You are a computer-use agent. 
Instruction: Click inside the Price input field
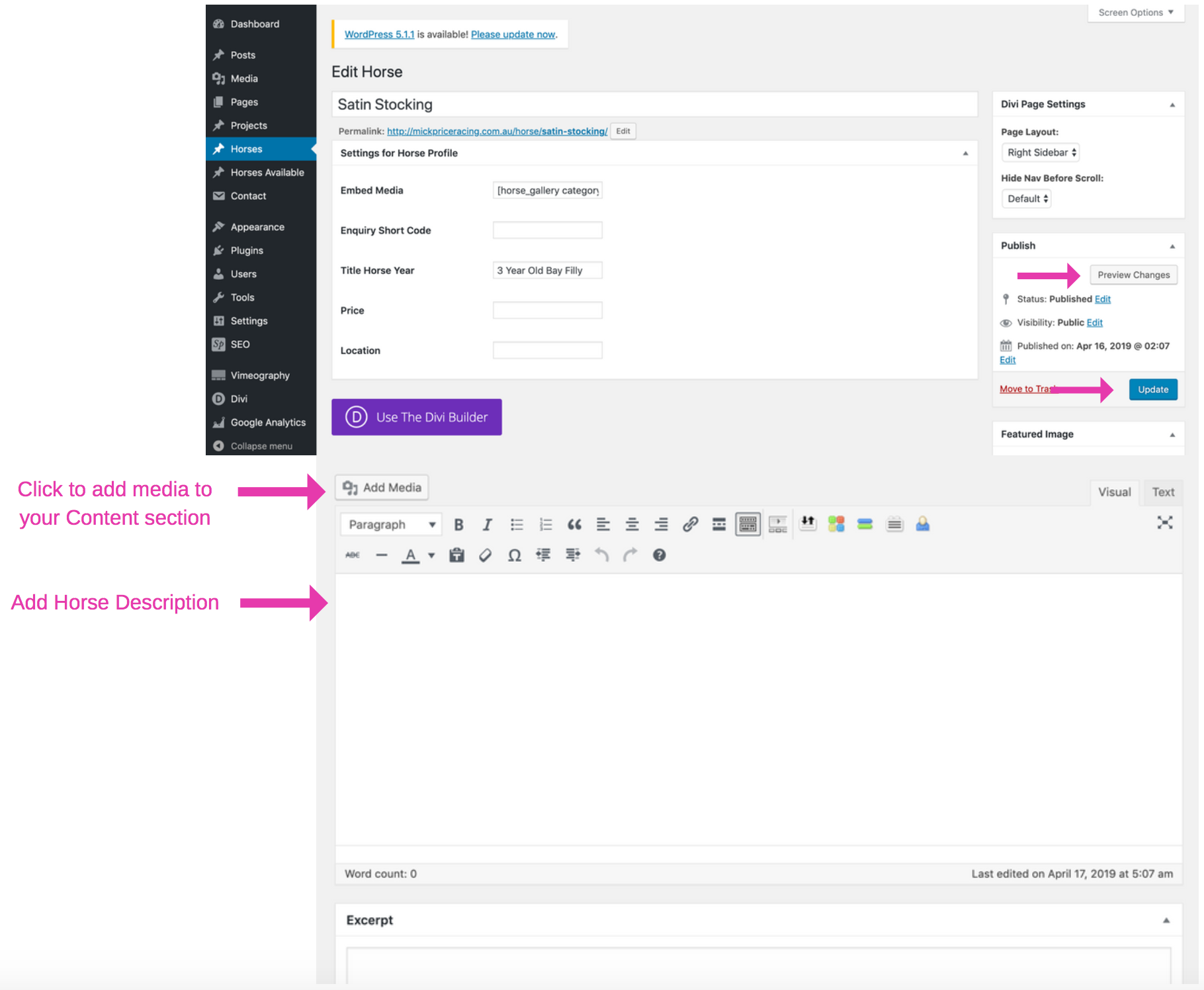547,310
